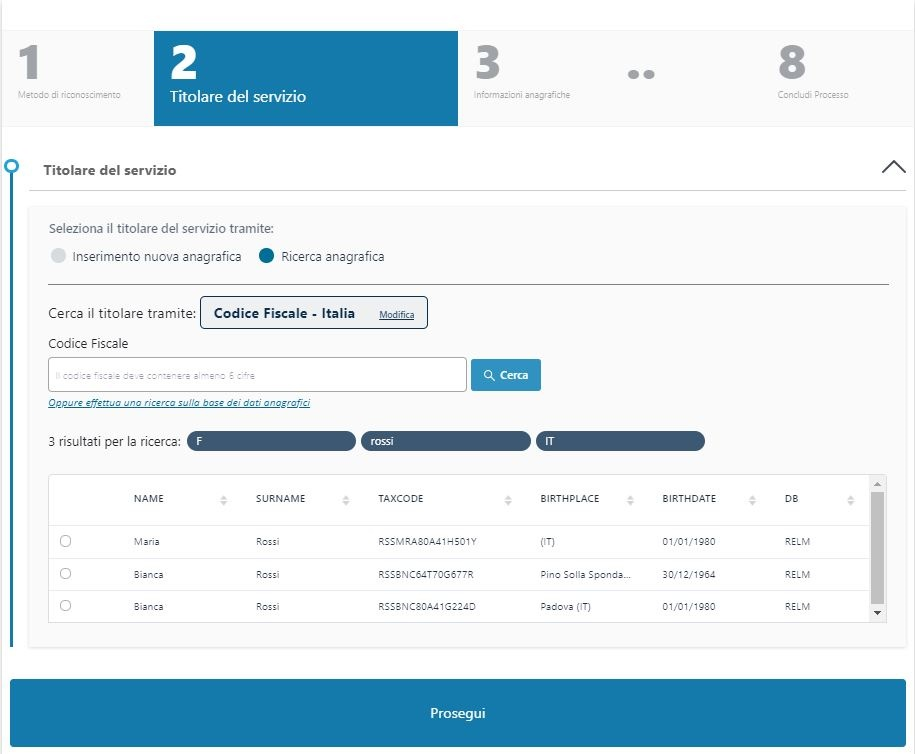Select Bianca Rossi from Padova radio button
The width and height of the screenshot is (915, 754).
[x=66, y=606]
